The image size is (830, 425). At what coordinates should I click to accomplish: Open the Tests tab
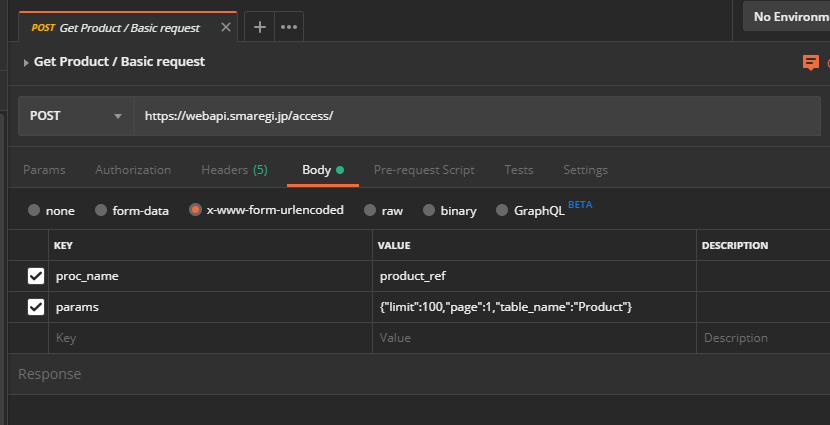coord(519,170)
